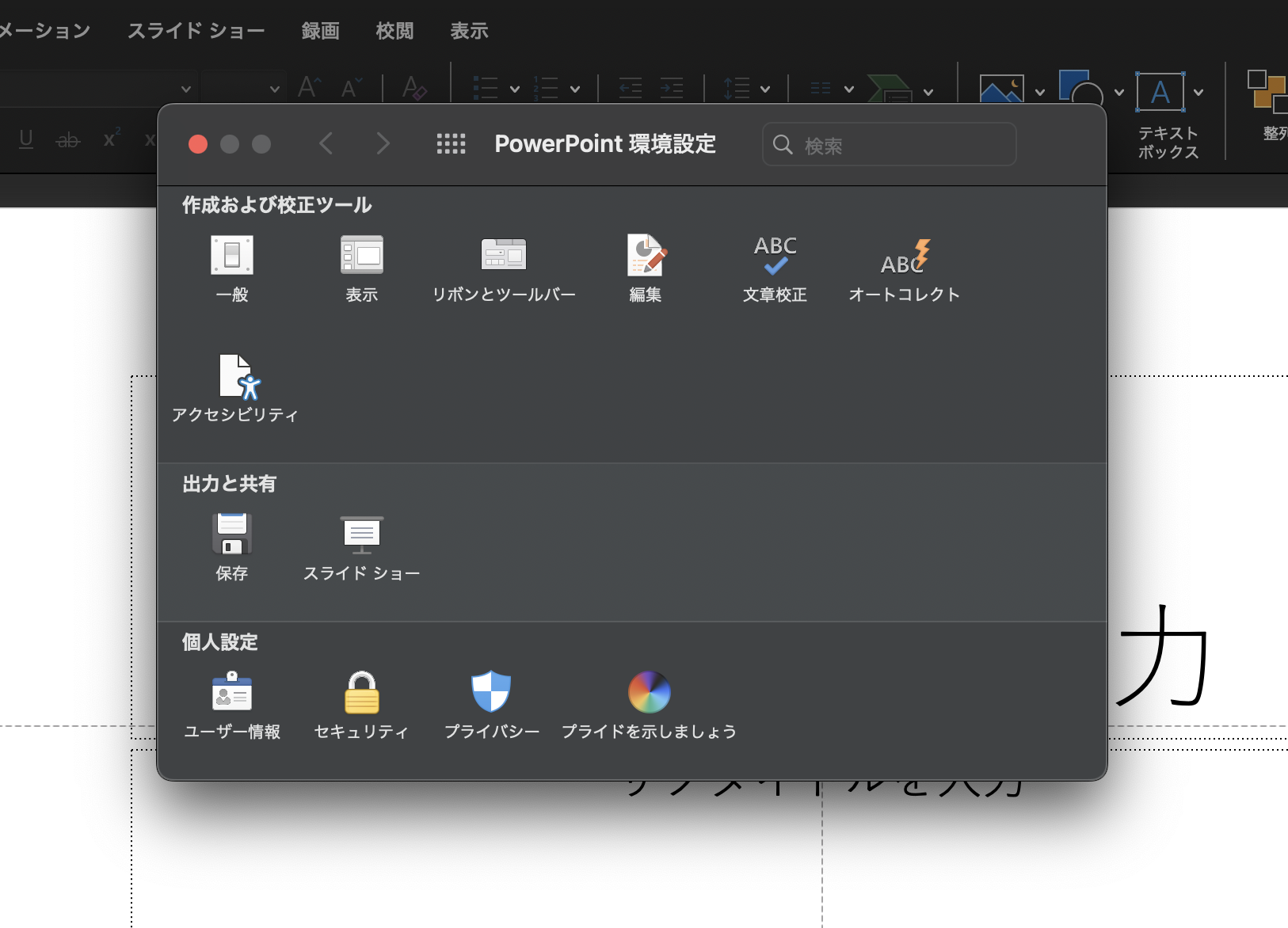
Task: Open 文章校正 proofing preferences
Action: pos(775,268)
